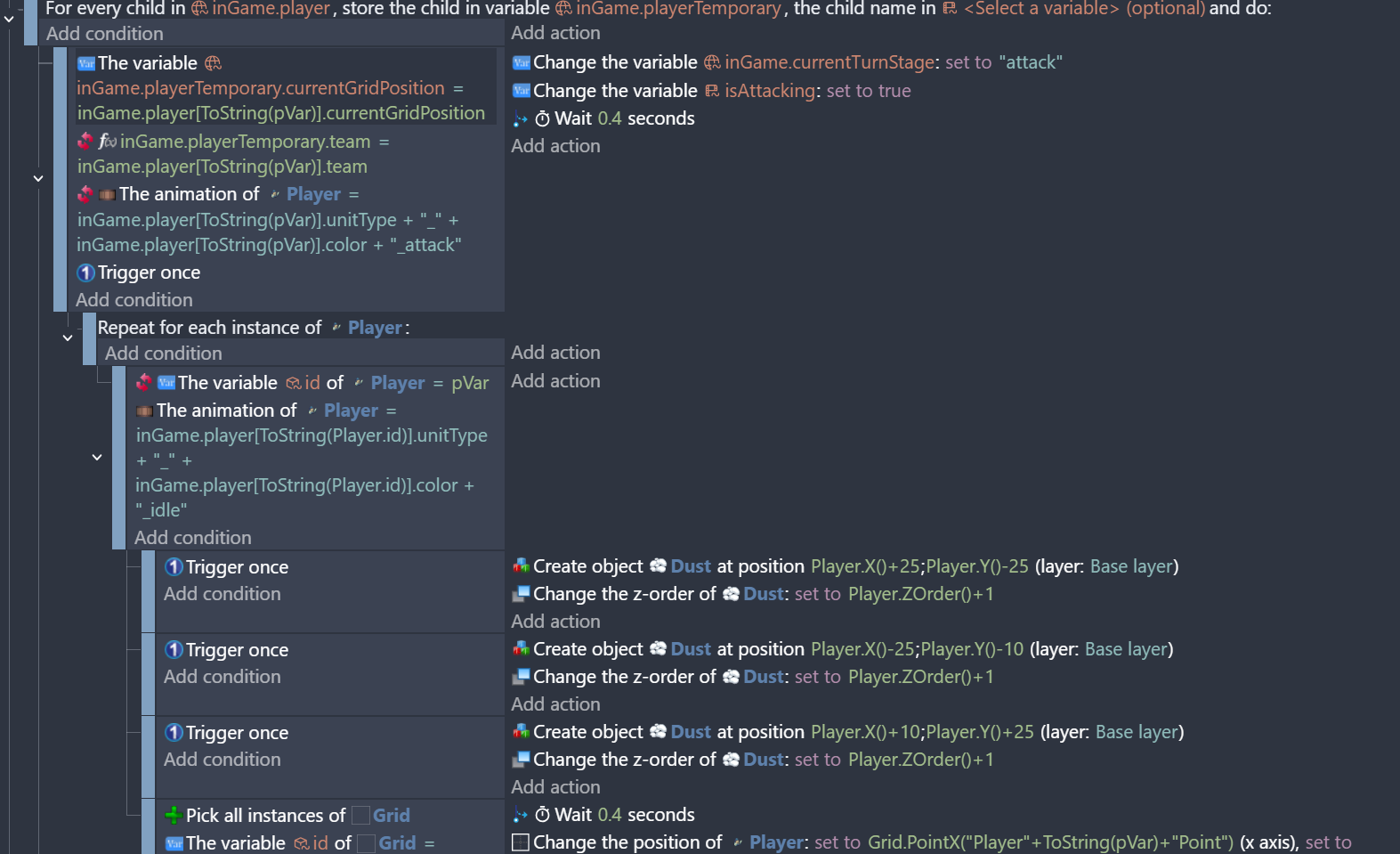Click Add action below first Wait 0.4 seconds
The image size is (1400, 854).
click(x=555, y=146)
